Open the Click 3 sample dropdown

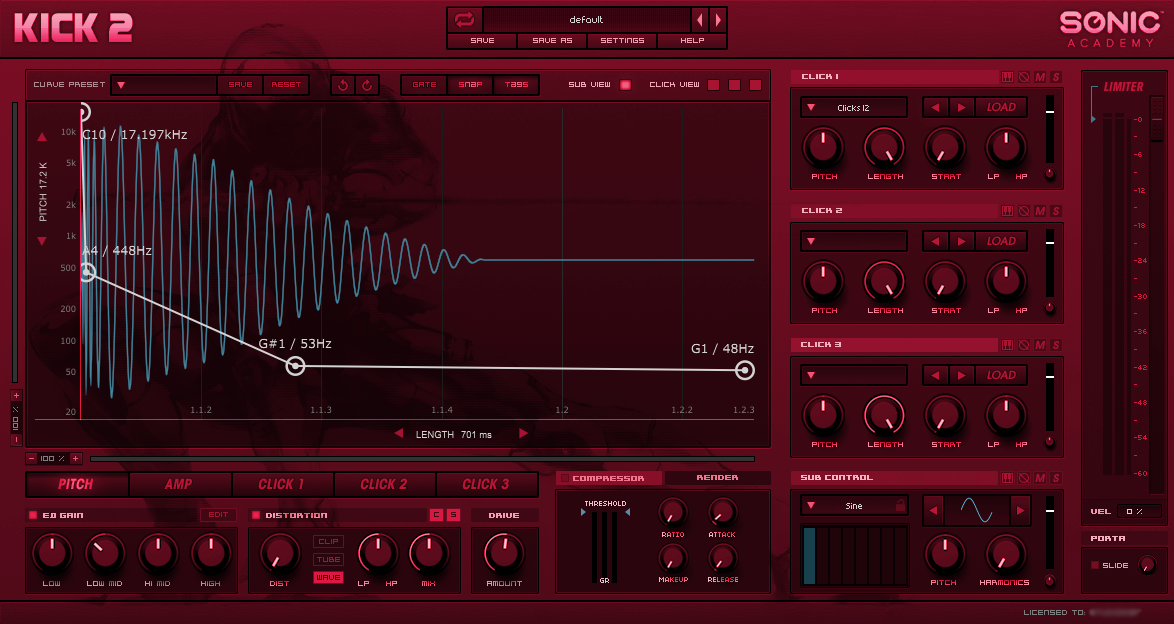pyautogui.click(x=854, y=375)
